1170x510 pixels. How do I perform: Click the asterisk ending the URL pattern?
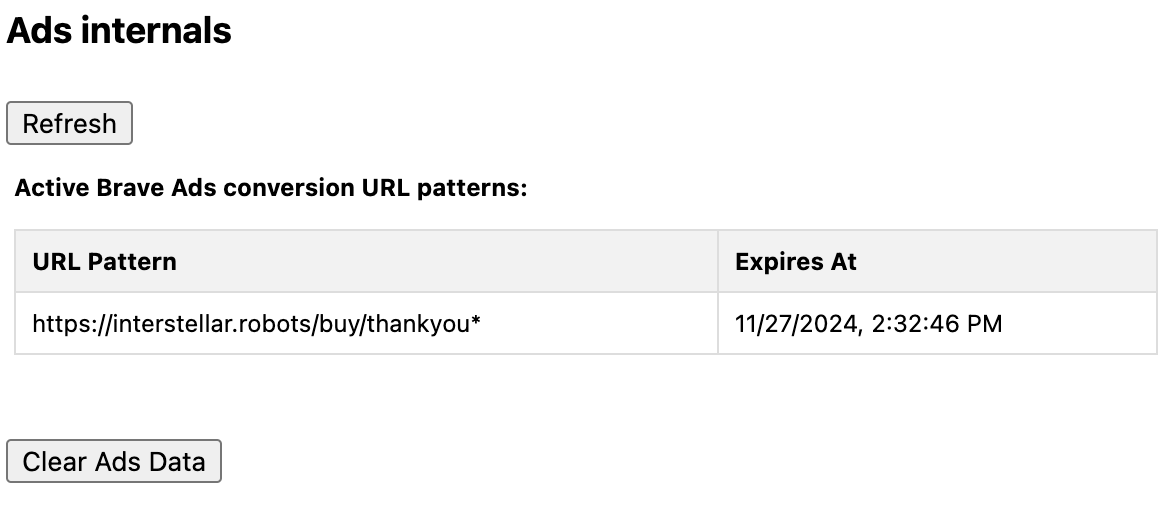(x=477, y=321)
